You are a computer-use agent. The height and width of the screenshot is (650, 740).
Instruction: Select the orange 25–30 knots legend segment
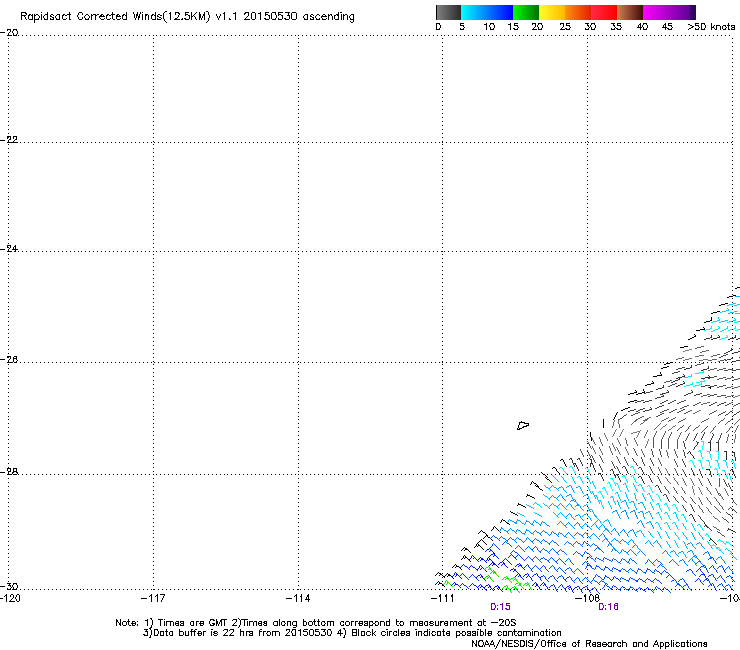578,12
